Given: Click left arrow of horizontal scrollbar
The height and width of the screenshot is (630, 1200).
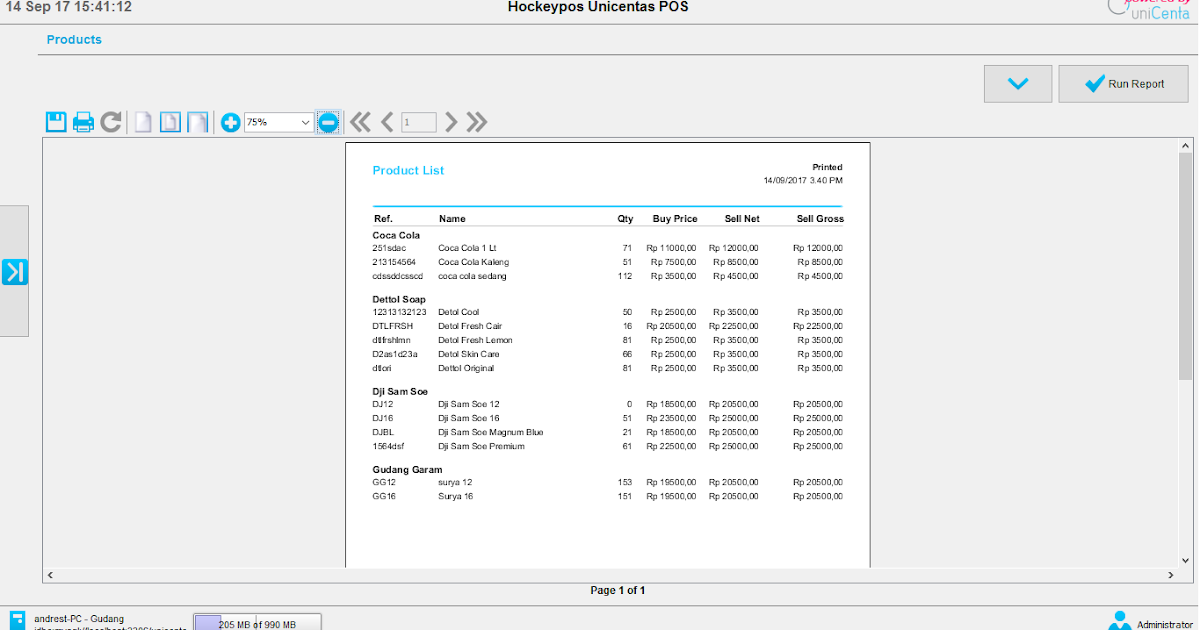Looking at the screenshot, I should (x=50, y=575).
